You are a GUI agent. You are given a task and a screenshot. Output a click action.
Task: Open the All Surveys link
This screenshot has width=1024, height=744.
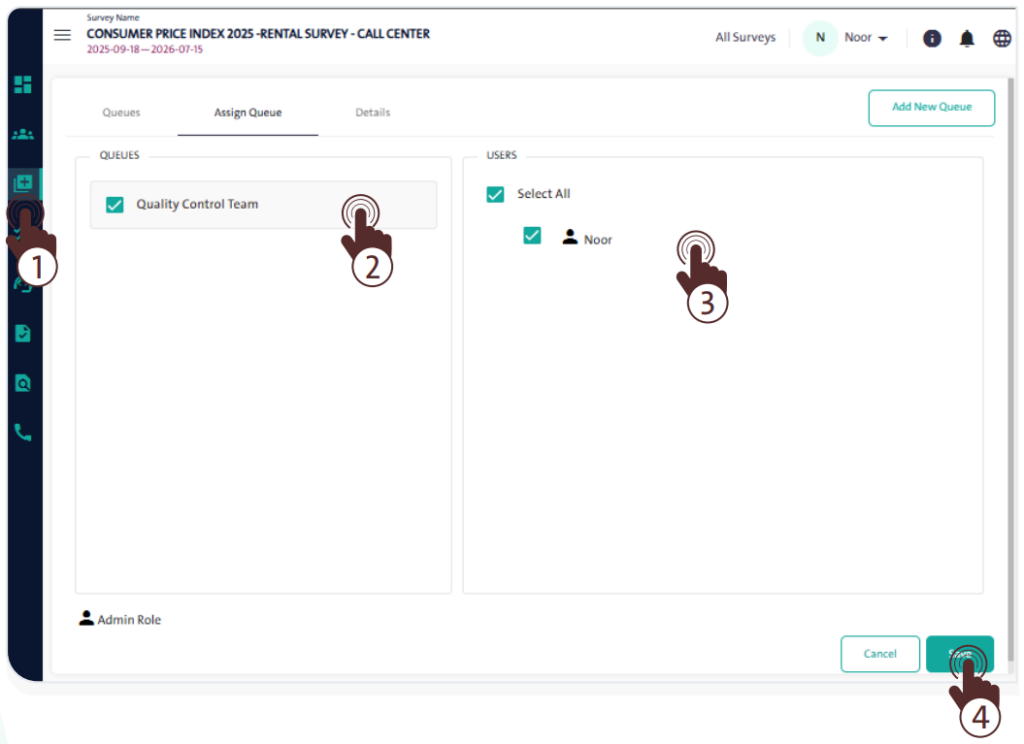pyautogui.click(x=745, y=38)
